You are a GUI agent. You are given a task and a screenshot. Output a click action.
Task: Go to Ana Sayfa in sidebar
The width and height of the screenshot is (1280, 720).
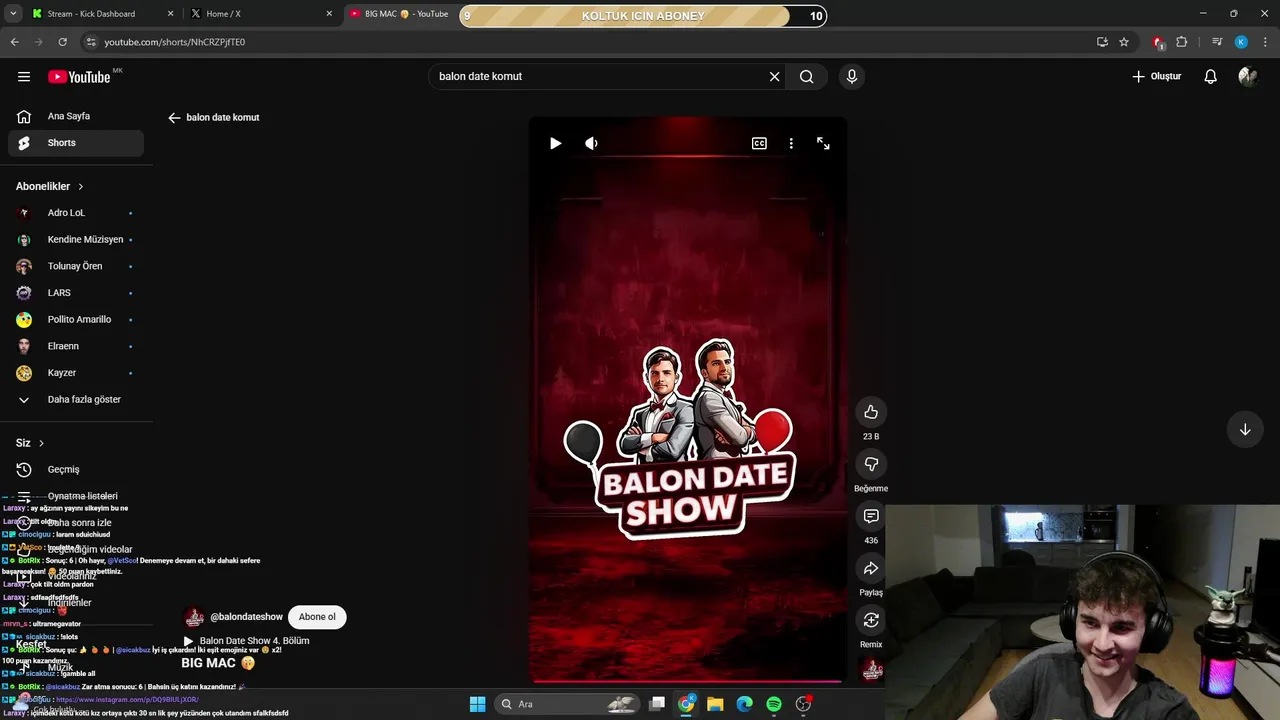[x=76, y=116]
